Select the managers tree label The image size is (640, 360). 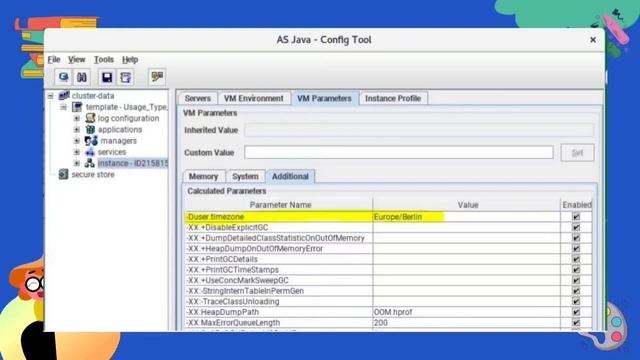pos(119,141)
